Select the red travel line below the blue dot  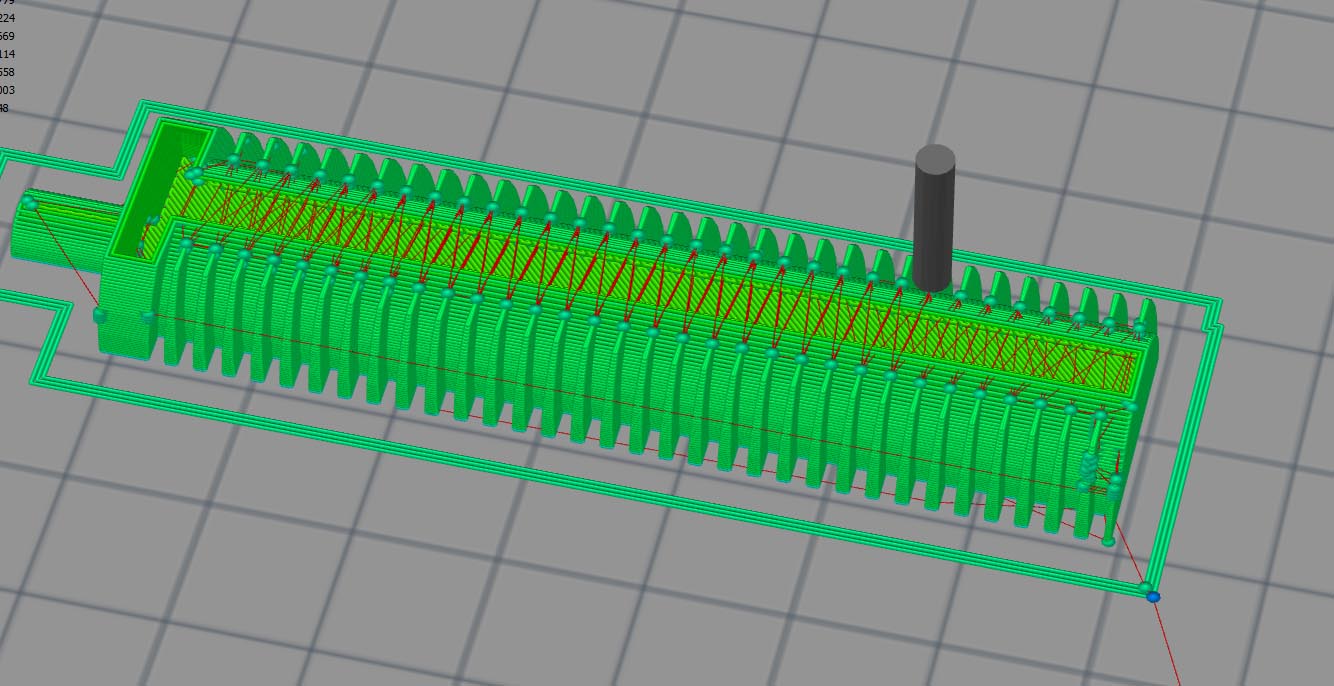click(1169, 642)
